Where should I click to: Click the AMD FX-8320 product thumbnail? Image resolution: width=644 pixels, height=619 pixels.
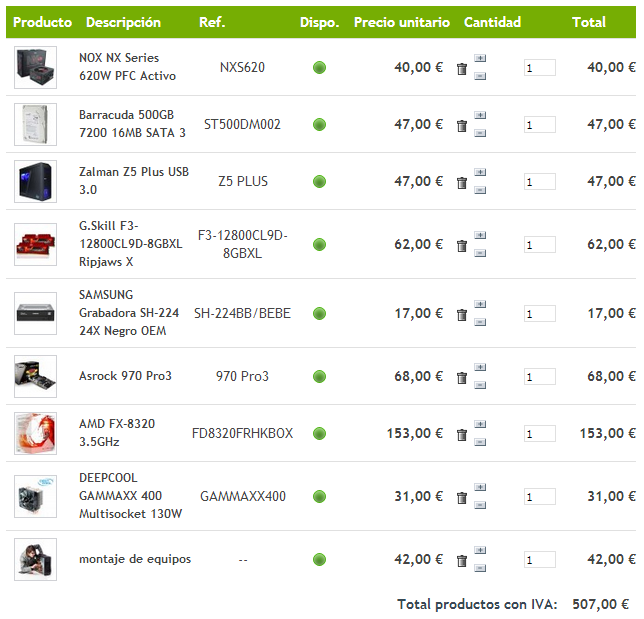point(35,433)
